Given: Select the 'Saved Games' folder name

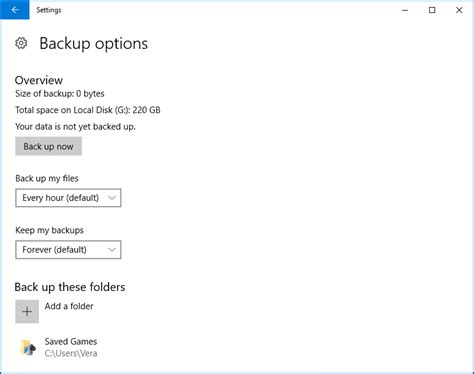Looking at the screenshot, I should point(71,341).
